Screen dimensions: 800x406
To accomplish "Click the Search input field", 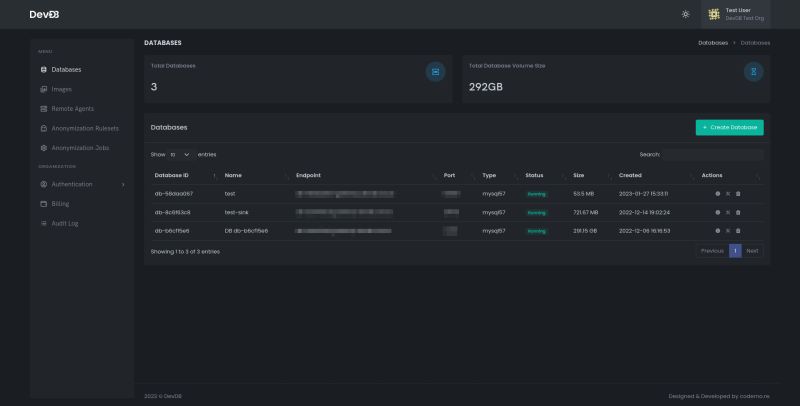I will click(712, 155).
